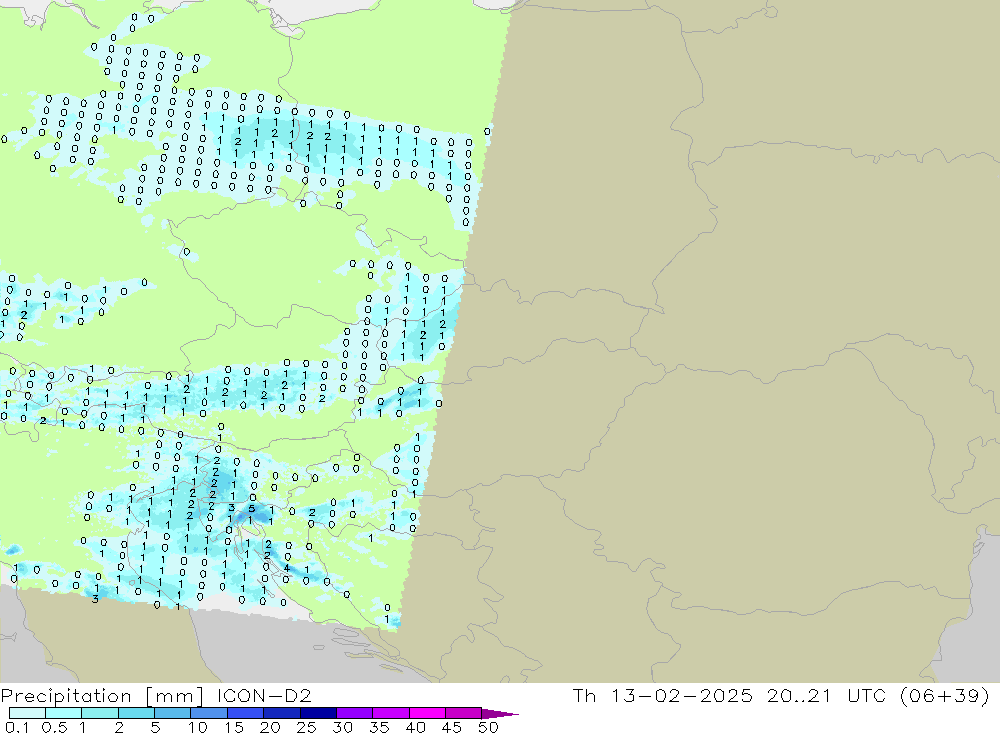1000x733 pixels.
Task: Pick the 15–20 mm blue legend swatch
Action: [245, 713]
